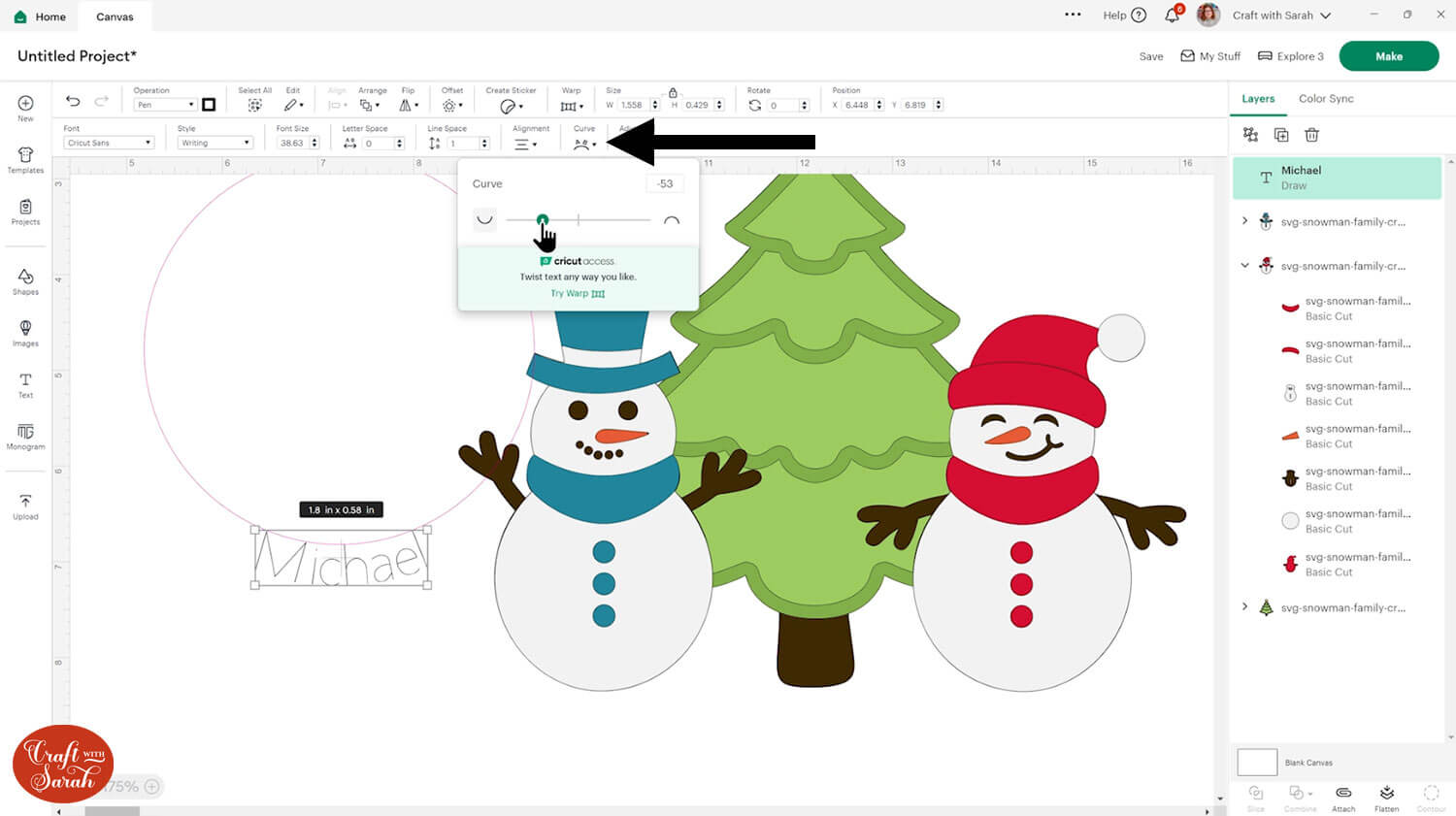
Task: Click the curve-downward icon left of slider
Action: tap(484, 219)
